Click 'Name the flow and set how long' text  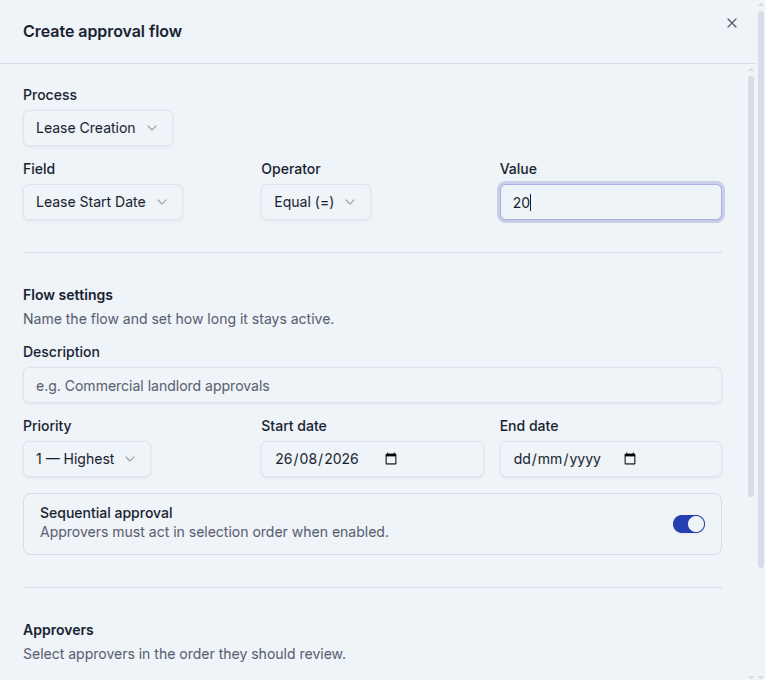tap(179, 319)
